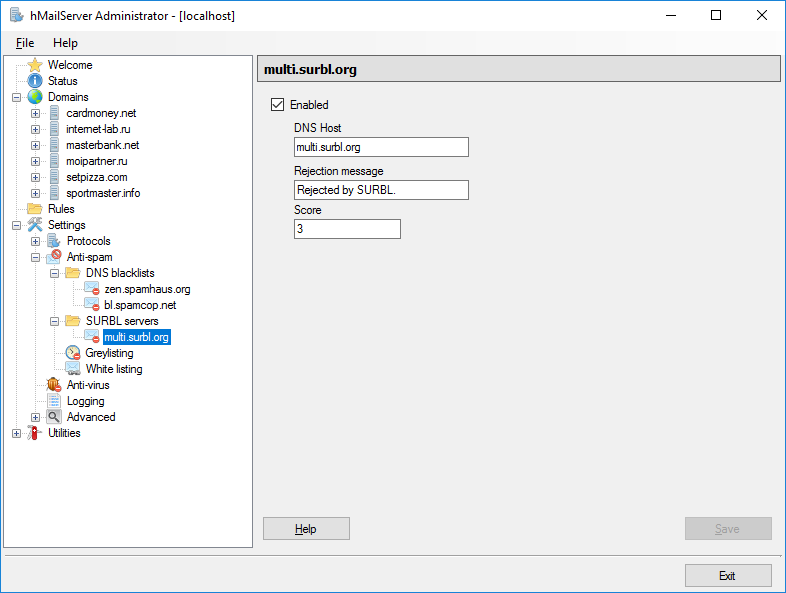Expand the sportmaster.info node

tap(35, 193)
